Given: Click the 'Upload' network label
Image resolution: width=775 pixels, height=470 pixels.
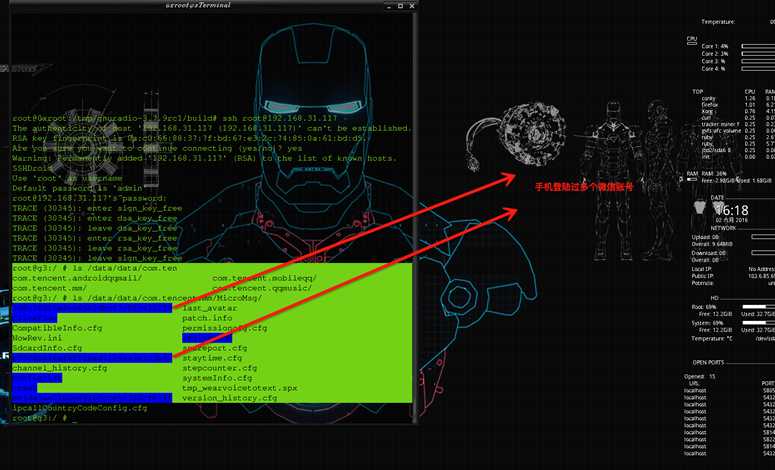Looking at the screenshot, I should click(x=705, y=237).
